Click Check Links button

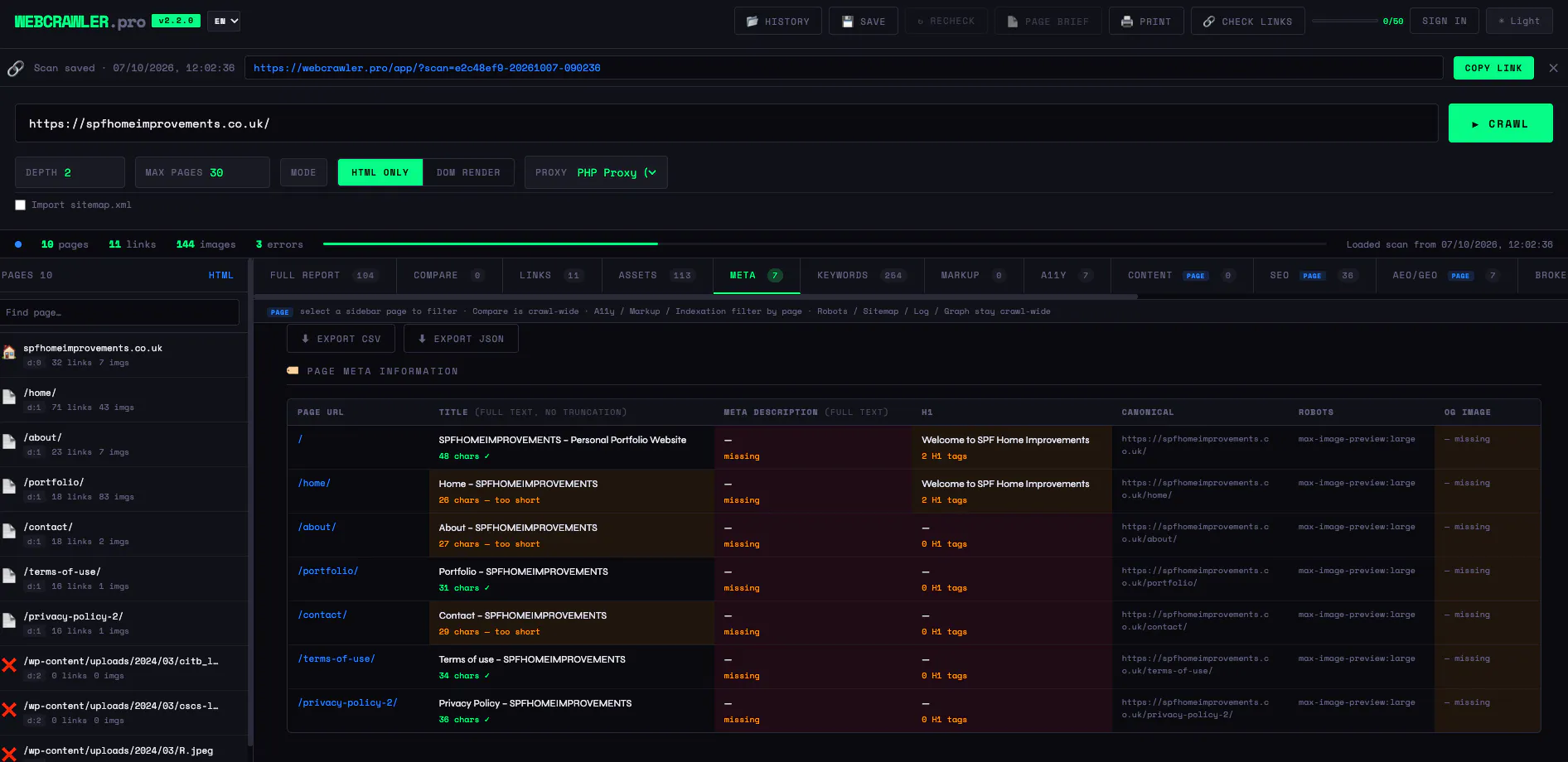click(1247, 21)
